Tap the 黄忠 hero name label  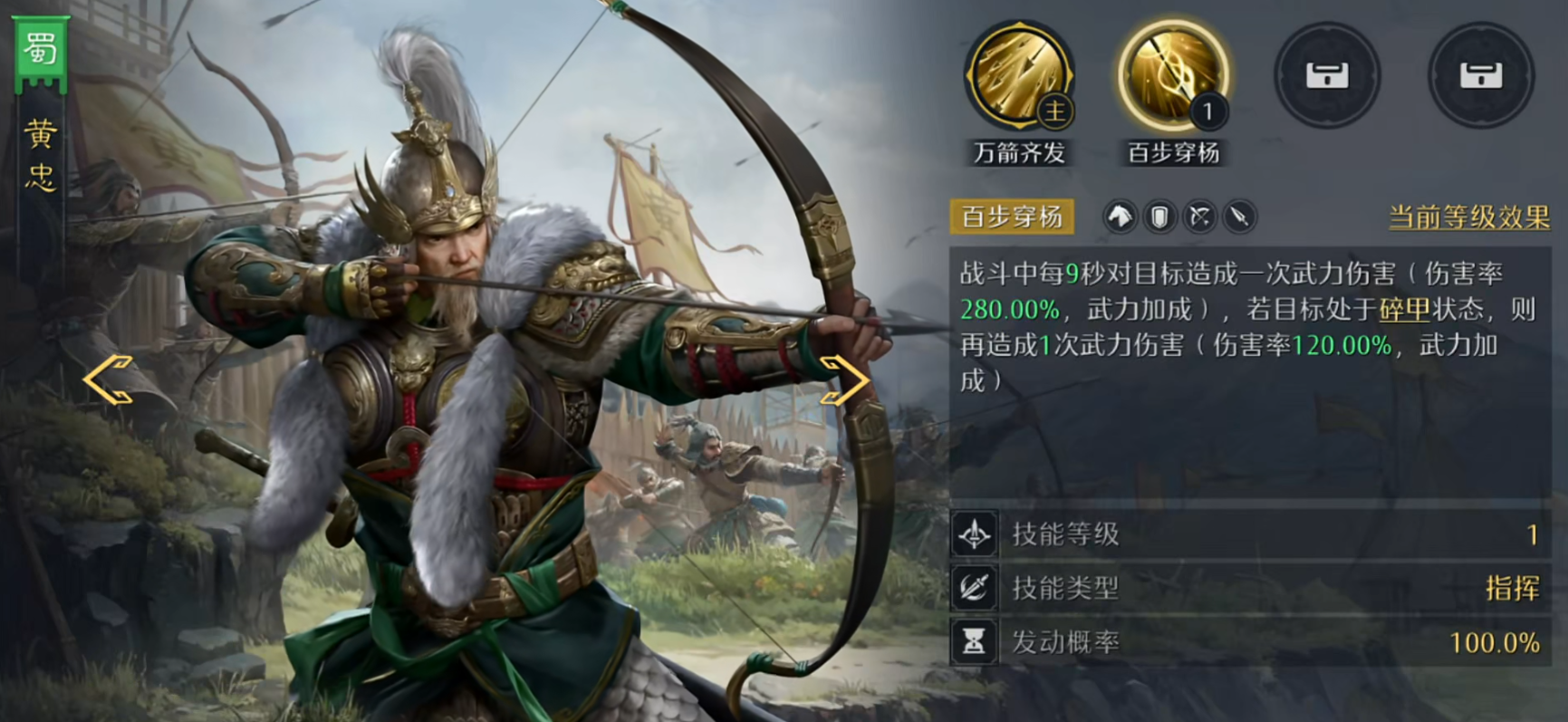[x=40, y=156]
